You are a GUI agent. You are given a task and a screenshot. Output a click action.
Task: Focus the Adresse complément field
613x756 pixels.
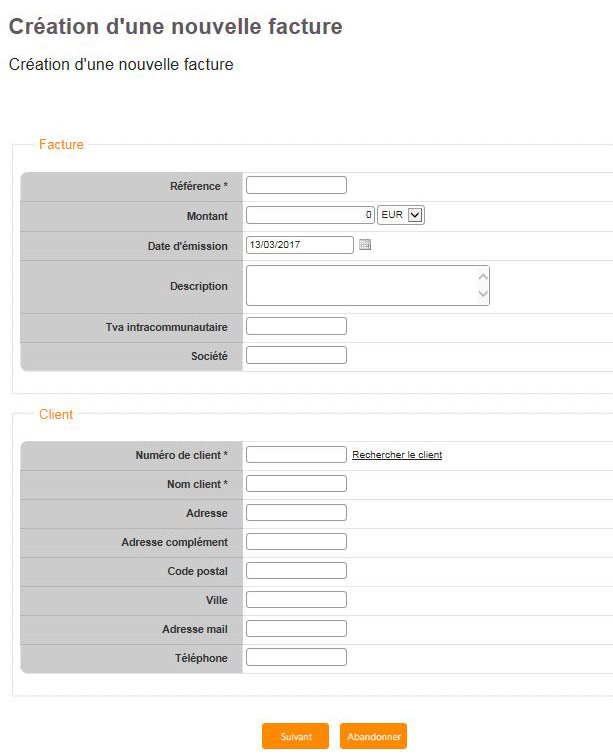click(x=296, y=541)
